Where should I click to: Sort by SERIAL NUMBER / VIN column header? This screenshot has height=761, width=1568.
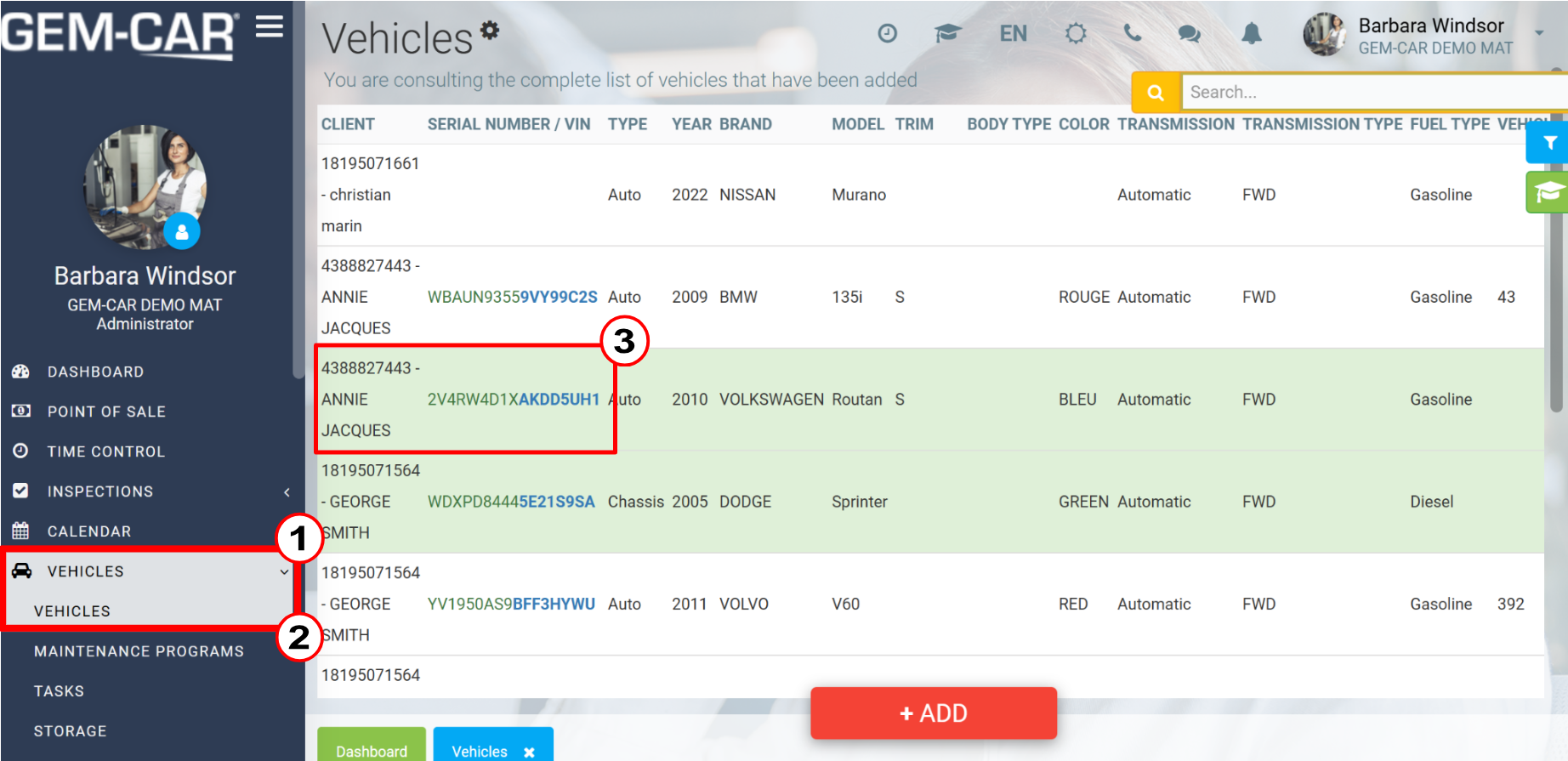[x=508, y=124]
